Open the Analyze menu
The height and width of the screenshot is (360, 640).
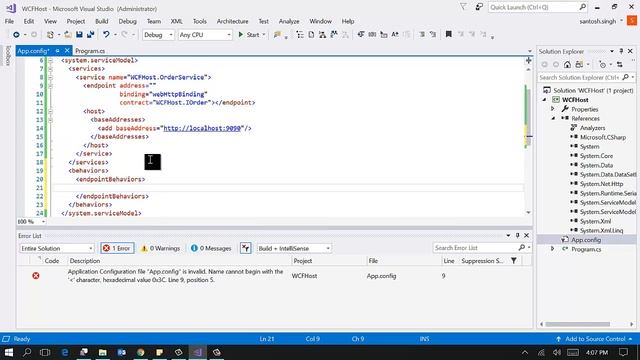pyautogui.click(x=289, y=21)
